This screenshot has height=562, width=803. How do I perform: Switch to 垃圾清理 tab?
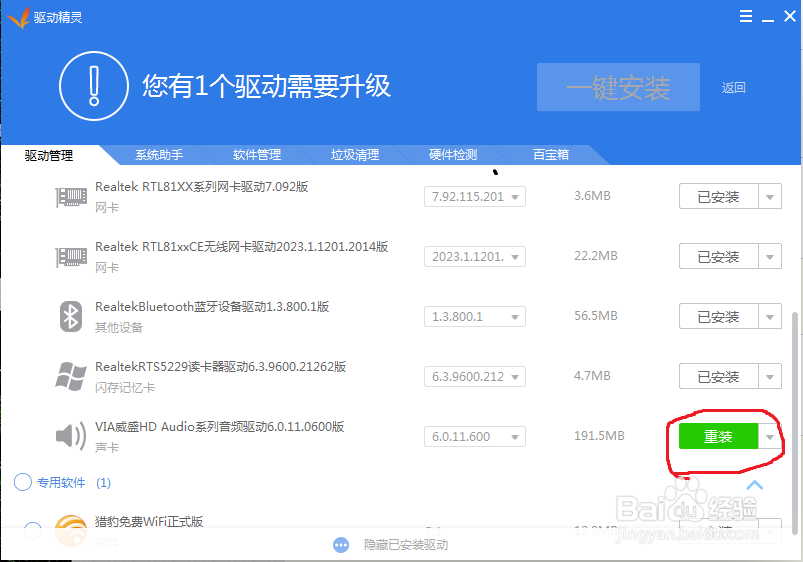pyautogui.click(x=355, y=155)
